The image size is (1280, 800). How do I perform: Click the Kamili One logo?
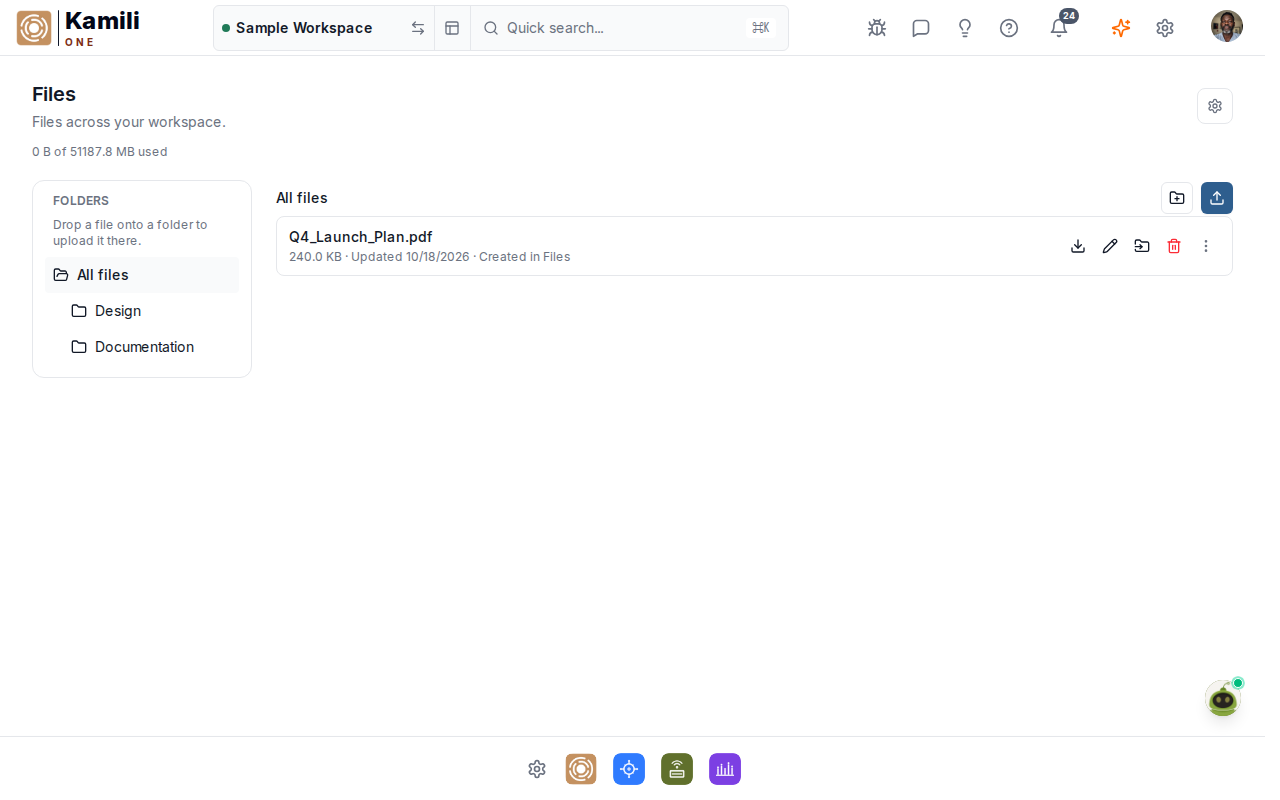coord(78,28)
